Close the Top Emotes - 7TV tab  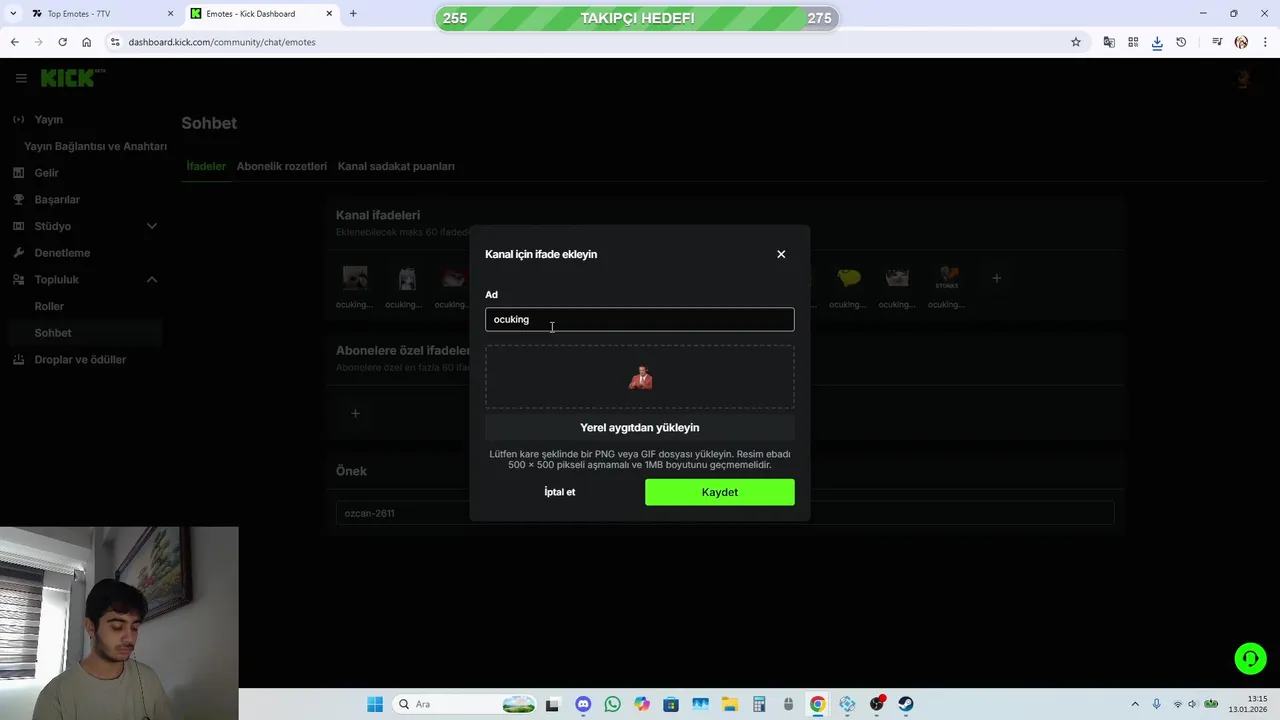(x=170, y=14)
